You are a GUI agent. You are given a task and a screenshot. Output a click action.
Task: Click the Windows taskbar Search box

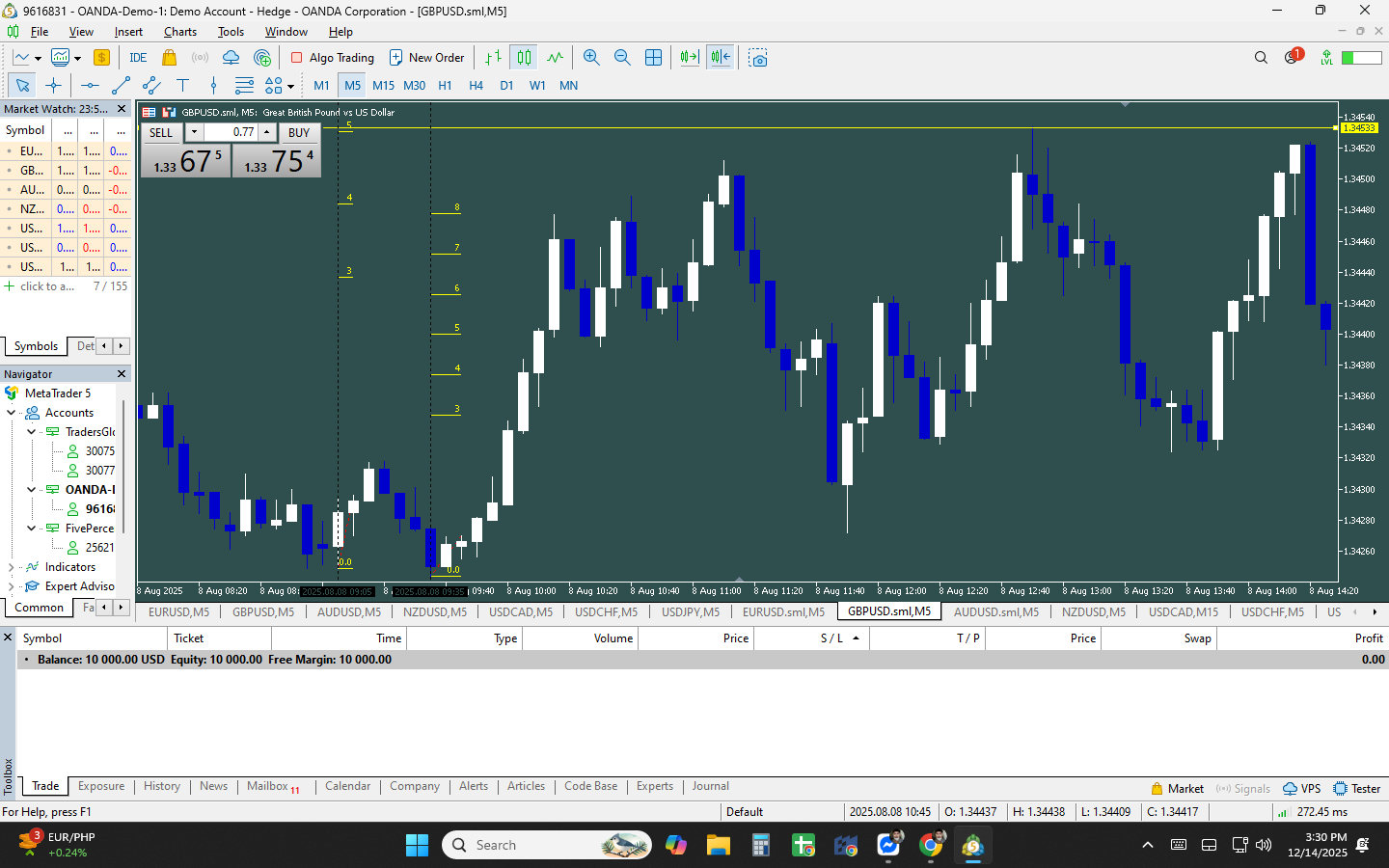[547, 846]
